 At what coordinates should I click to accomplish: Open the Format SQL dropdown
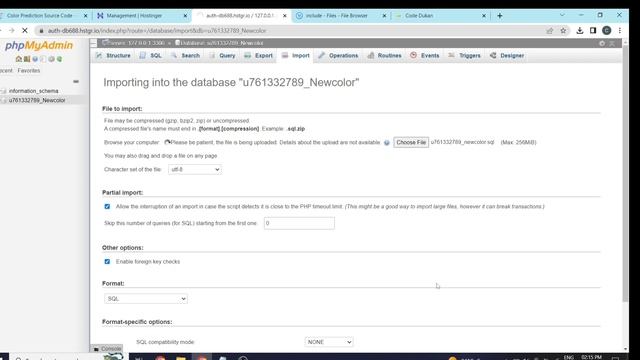146,299
